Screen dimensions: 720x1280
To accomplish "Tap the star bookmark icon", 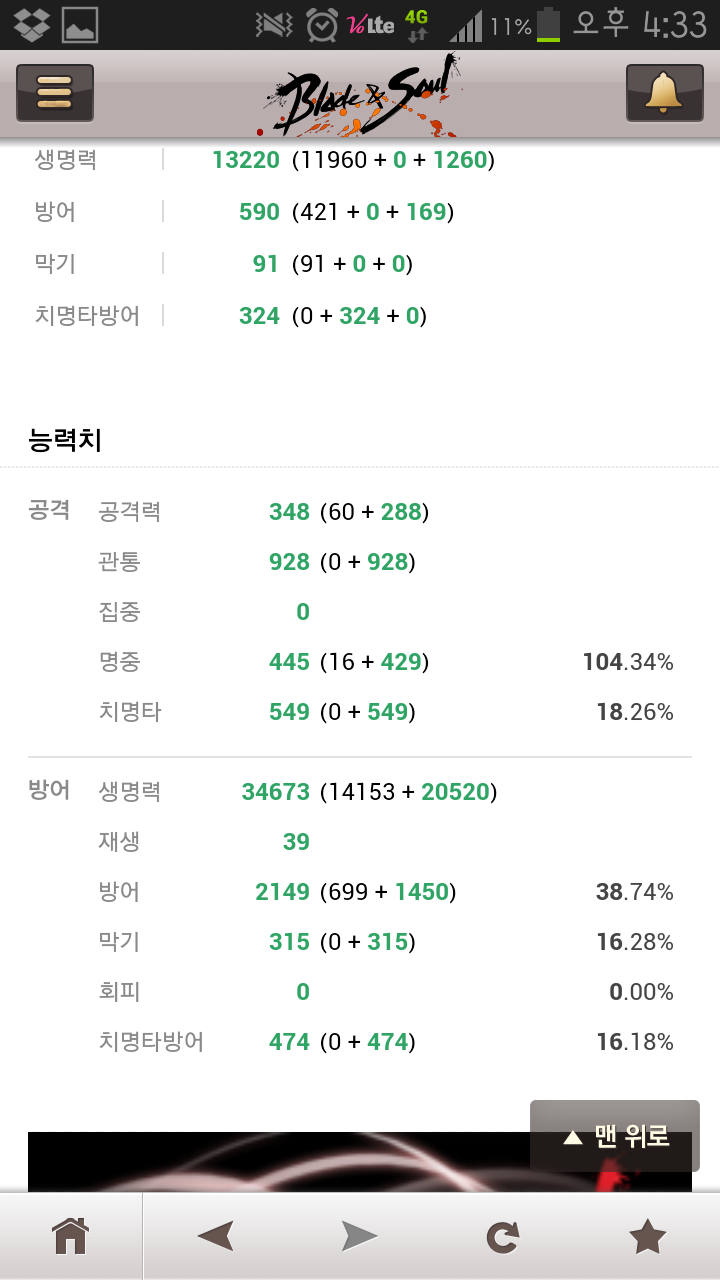I will point(649,1236).
